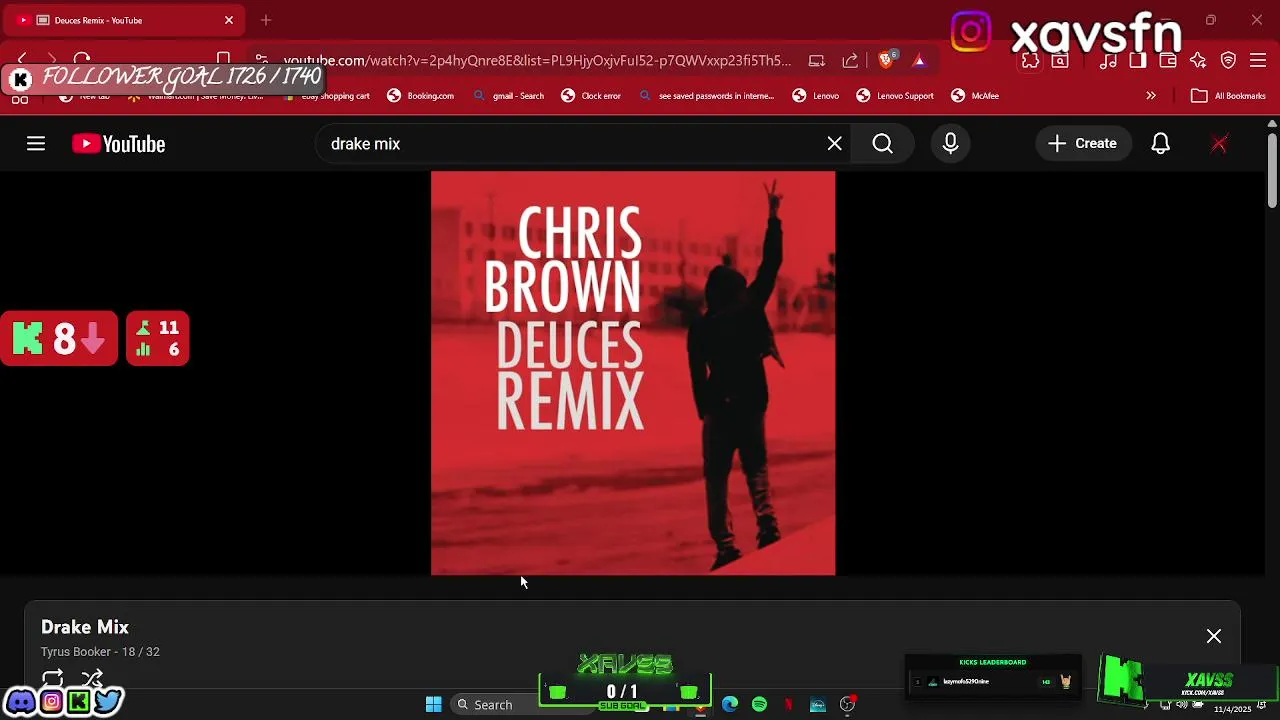Close the Drake Mix playlist panel
Screen dimensions: 1280x720
tap(1214, 636)
